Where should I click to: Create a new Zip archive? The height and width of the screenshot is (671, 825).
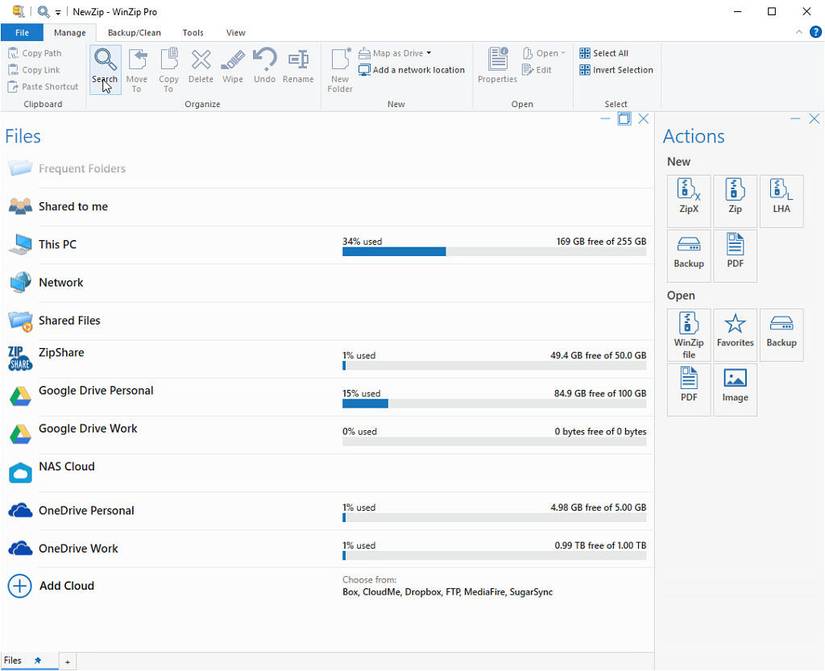[x=735, y=201]
